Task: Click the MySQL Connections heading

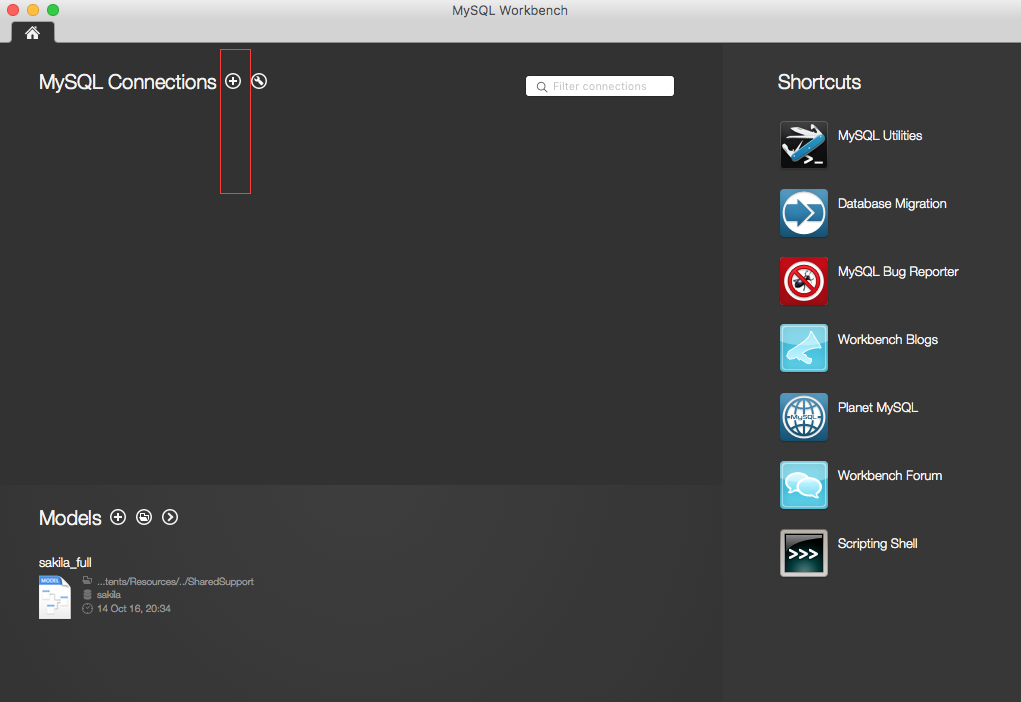Action: click(x=128, y=82)
